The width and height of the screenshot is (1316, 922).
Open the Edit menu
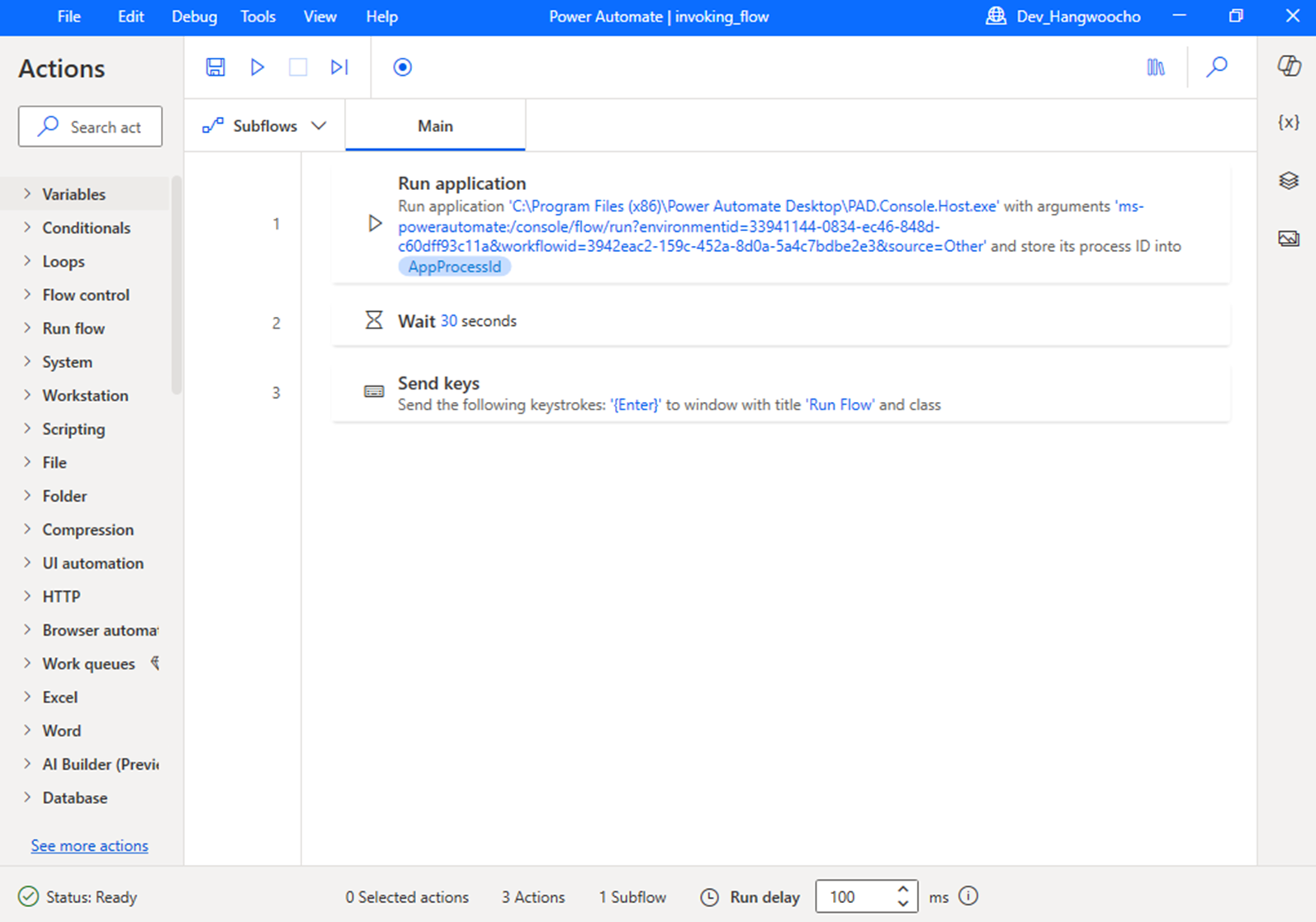(x=130, y=17)
